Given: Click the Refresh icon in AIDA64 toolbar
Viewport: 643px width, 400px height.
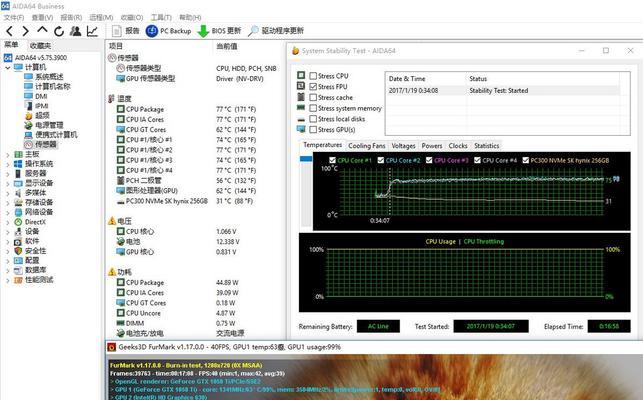Looking at the screenshot, I should (59, 31).
